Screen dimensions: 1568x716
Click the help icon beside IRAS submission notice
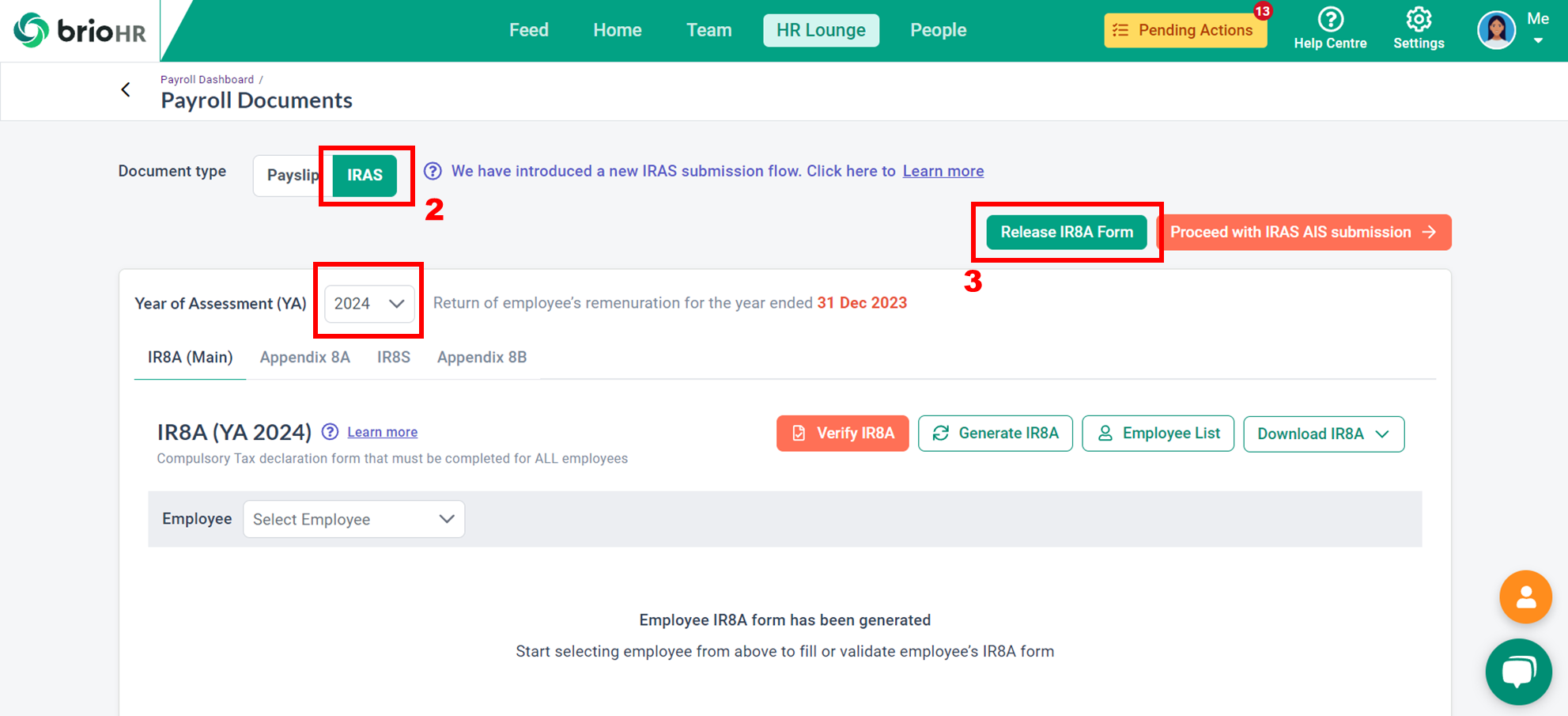pyautogui.click(x=433, y=171)
